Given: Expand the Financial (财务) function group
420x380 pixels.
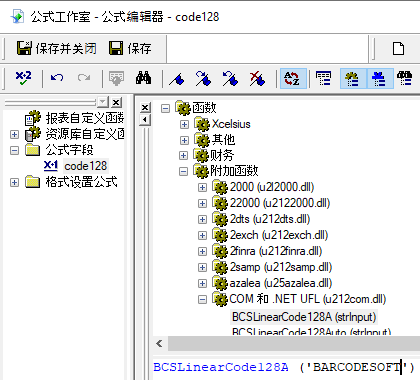Looking at the screenshot, I should (183, 155).
